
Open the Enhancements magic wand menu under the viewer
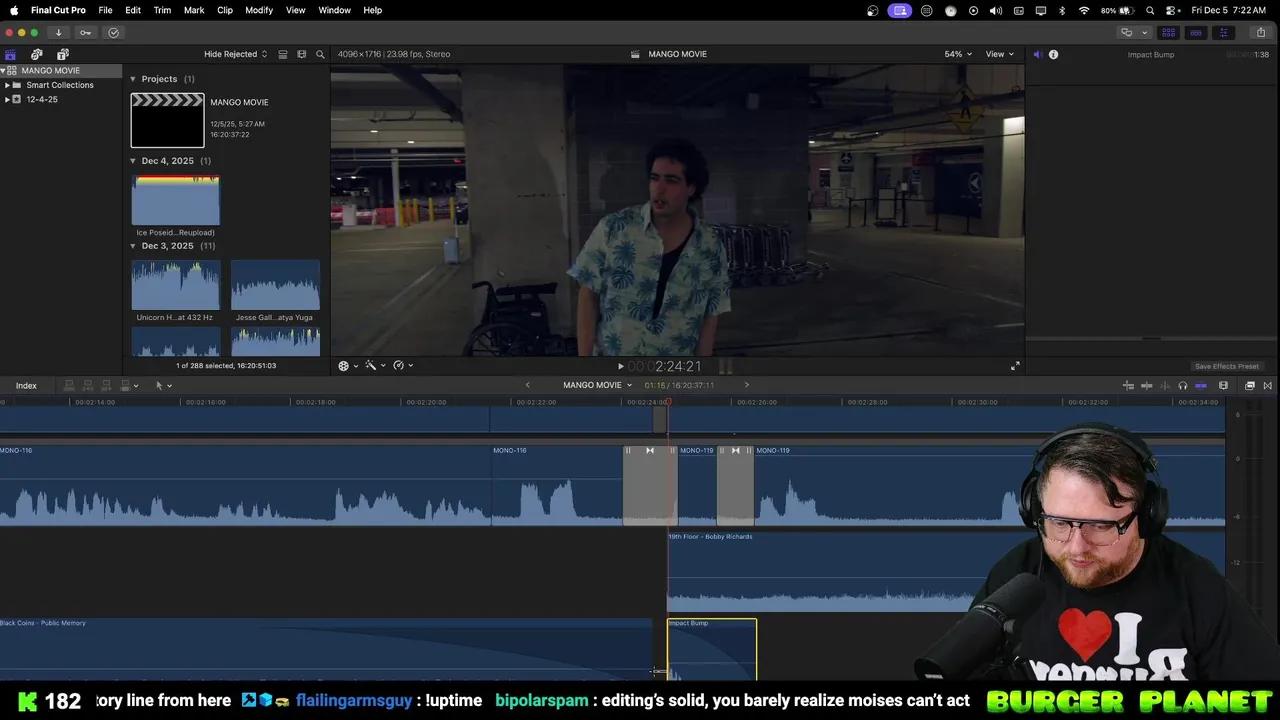(x=370, y=365)
